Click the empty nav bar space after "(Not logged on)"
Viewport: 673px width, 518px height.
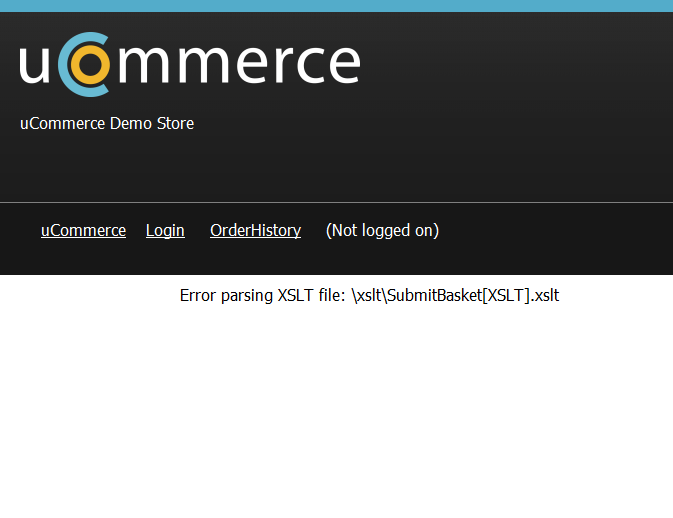556,239
